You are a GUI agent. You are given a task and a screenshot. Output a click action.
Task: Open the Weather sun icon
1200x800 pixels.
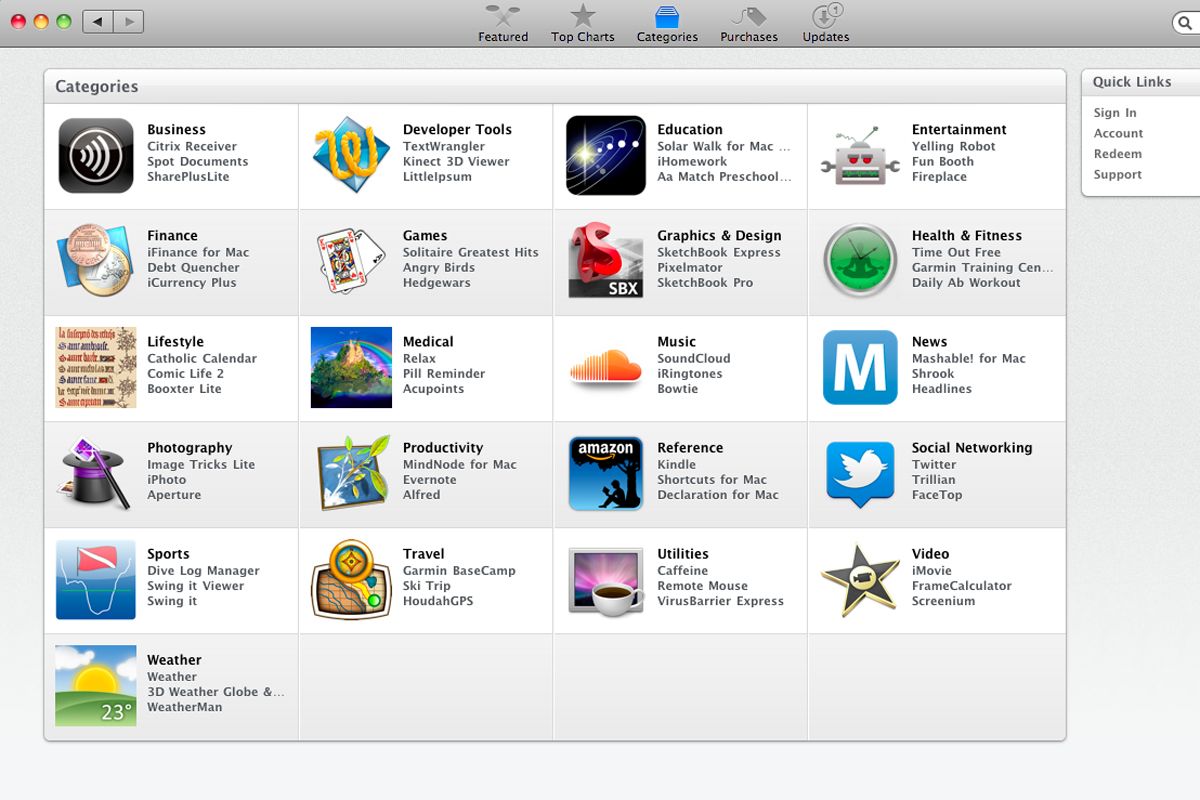pos(96,686)
